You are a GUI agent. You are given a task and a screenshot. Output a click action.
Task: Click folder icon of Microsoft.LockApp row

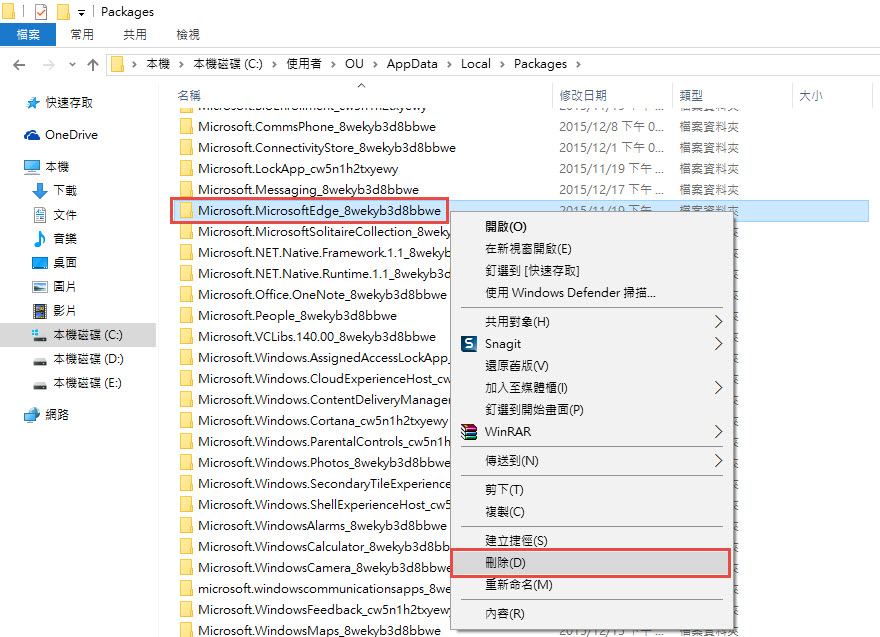pyautogui.click(x=186, y=169)
